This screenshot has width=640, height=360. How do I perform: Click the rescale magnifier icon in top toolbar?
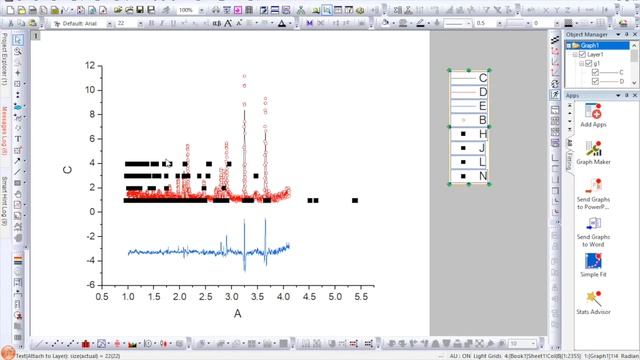click(x=327, y=10)
